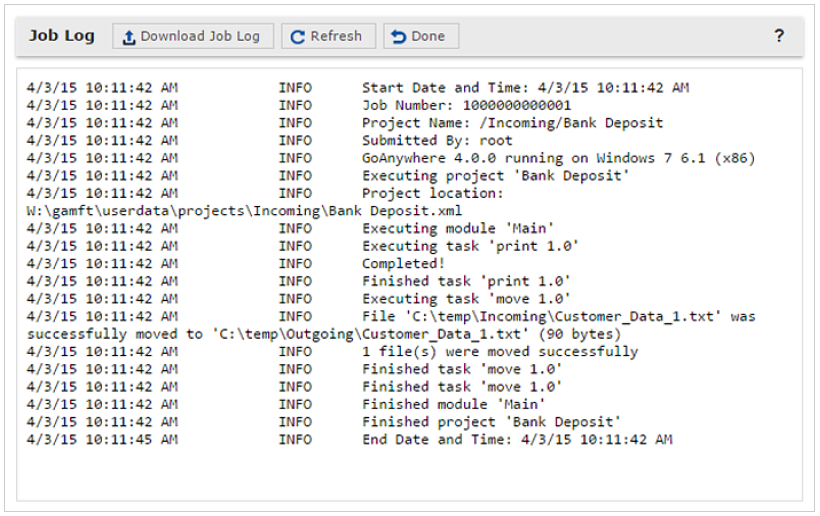This screenshot has width=820, height=516.
Task: Click the Submitted By: root log line
Action: (269, 141)
